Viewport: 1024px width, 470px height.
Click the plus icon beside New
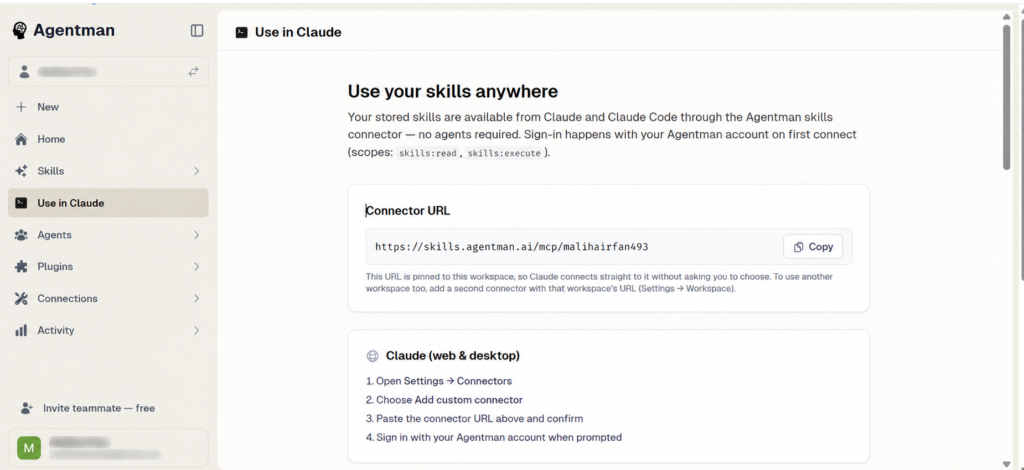(x=21, y=107)
